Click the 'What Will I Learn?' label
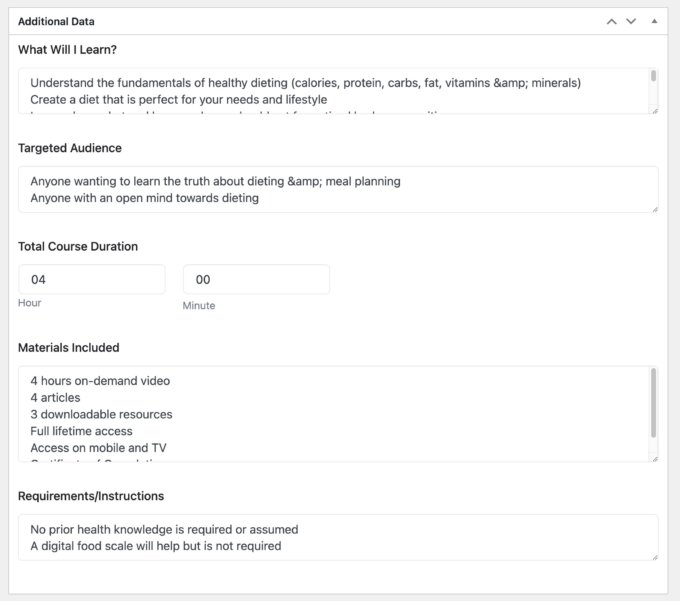The image size is (680, 601). tap(67, 49)
